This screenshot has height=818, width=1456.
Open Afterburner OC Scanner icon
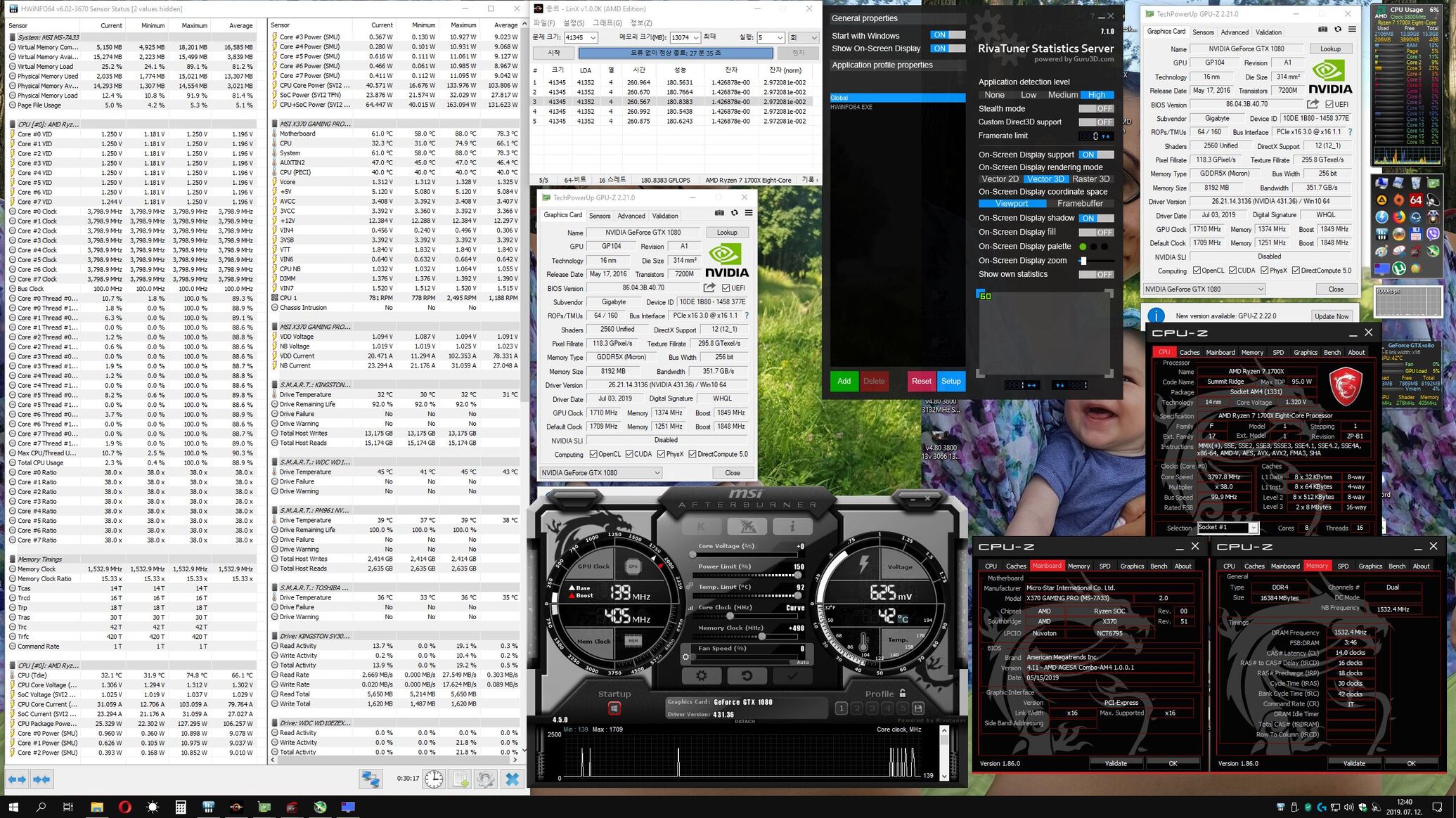pyautogui.click(x=746, y=526)
